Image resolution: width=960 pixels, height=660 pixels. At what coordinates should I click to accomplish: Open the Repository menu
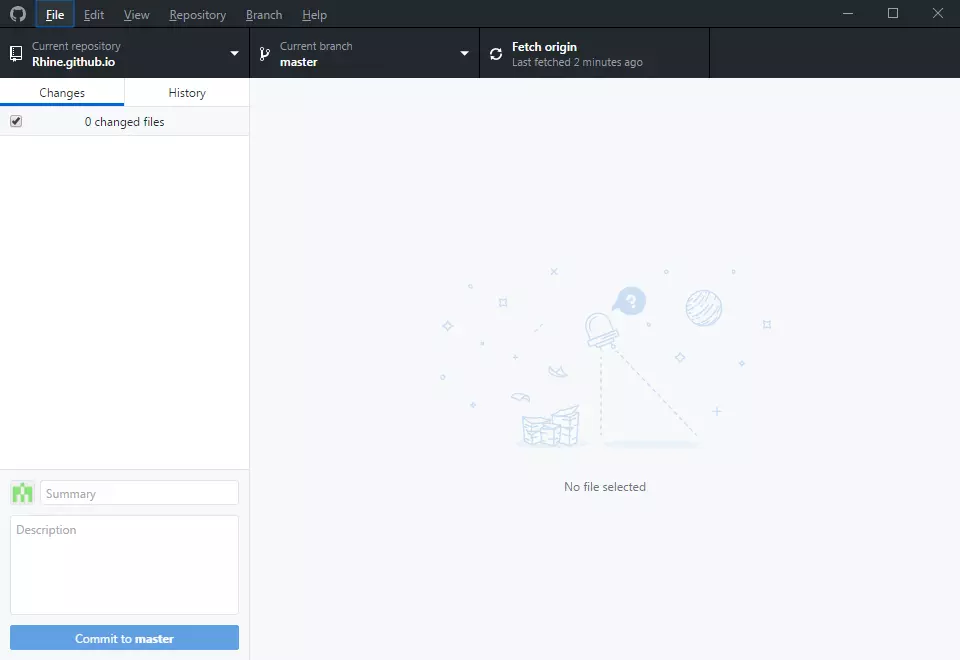(197, 15)
